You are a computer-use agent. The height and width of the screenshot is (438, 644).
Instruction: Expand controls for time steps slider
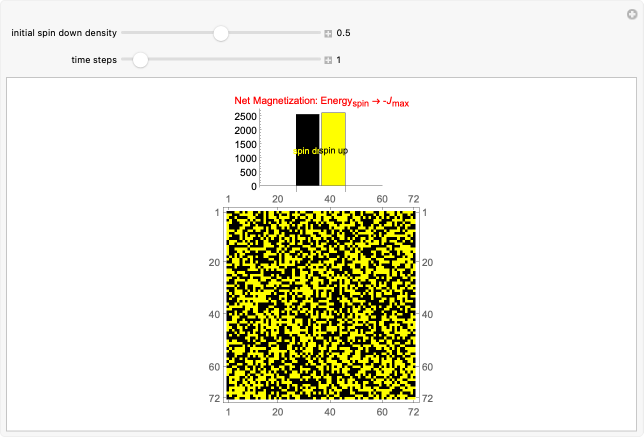tap(328, 60)
